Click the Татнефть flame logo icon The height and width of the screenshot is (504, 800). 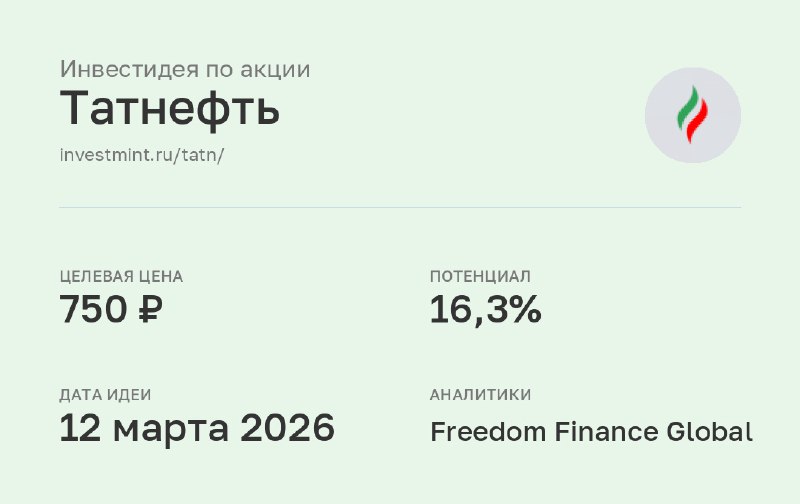pos(692,115)
